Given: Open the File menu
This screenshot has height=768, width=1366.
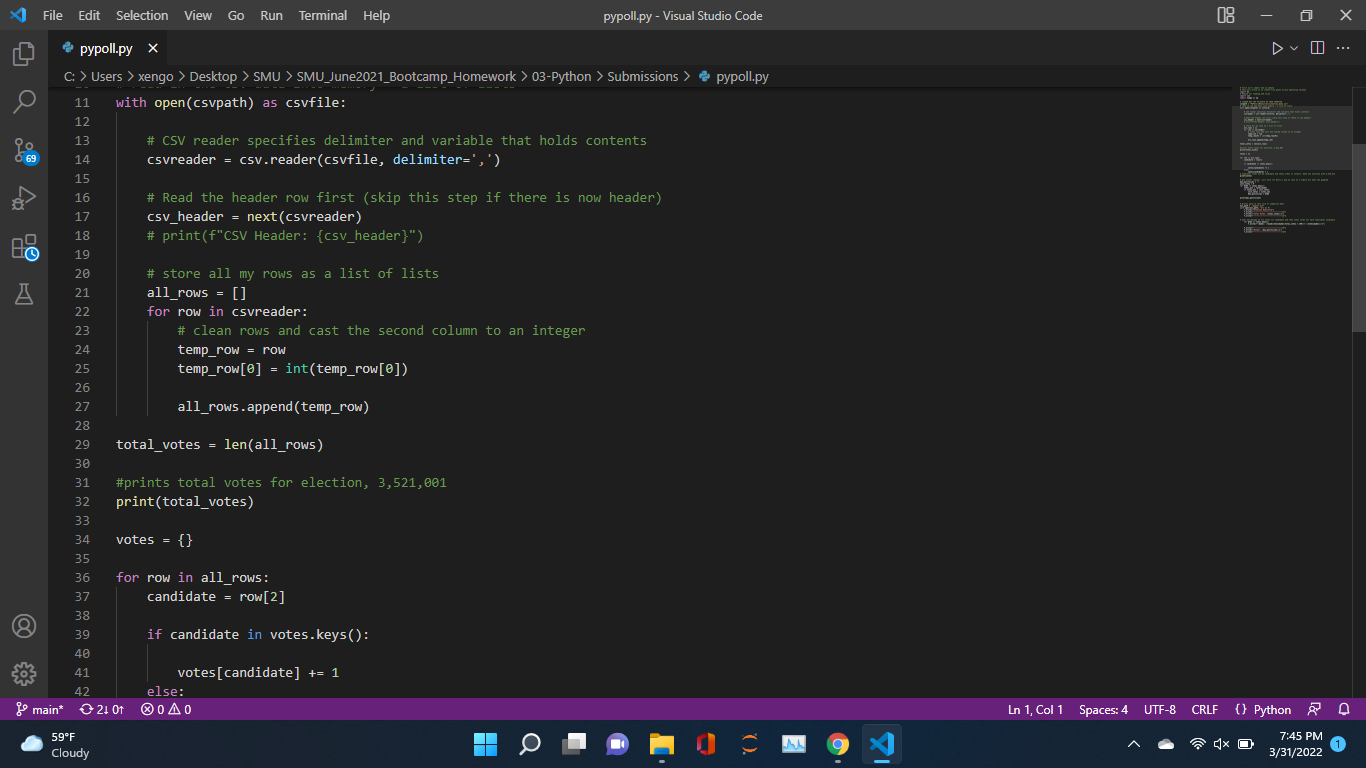Looking at the screenshot, I should coord(53,15).
